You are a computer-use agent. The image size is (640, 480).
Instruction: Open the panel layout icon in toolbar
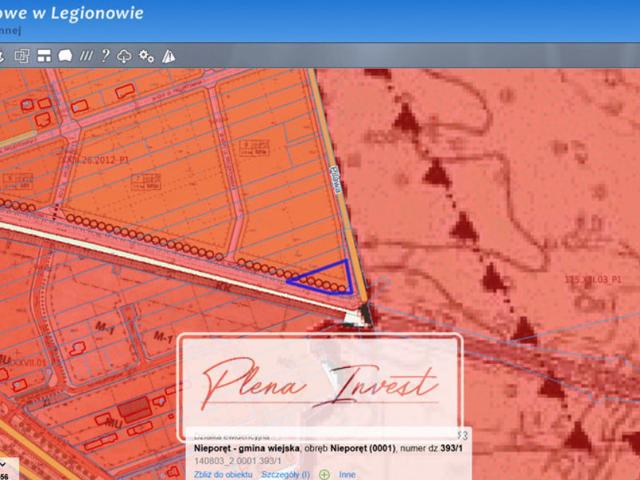pyautogui.click(x=44, y=56)
